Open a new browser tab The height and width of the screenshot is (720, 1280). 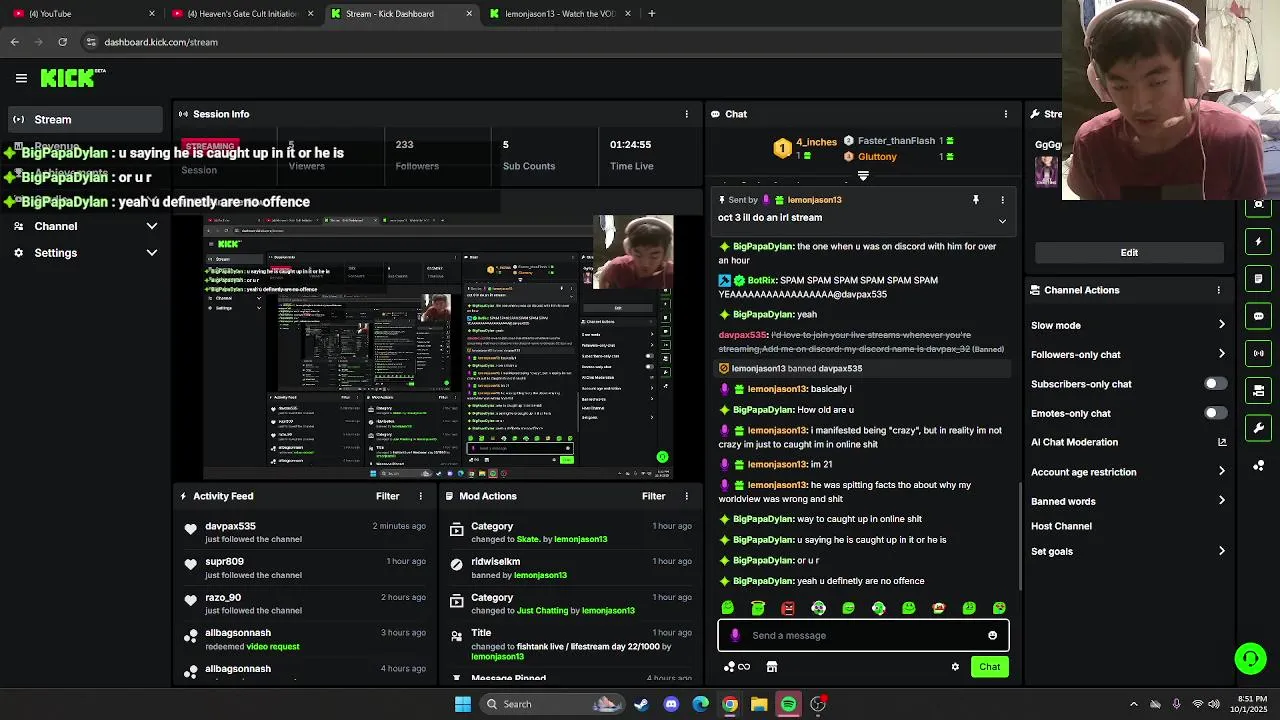coord(652,14)
